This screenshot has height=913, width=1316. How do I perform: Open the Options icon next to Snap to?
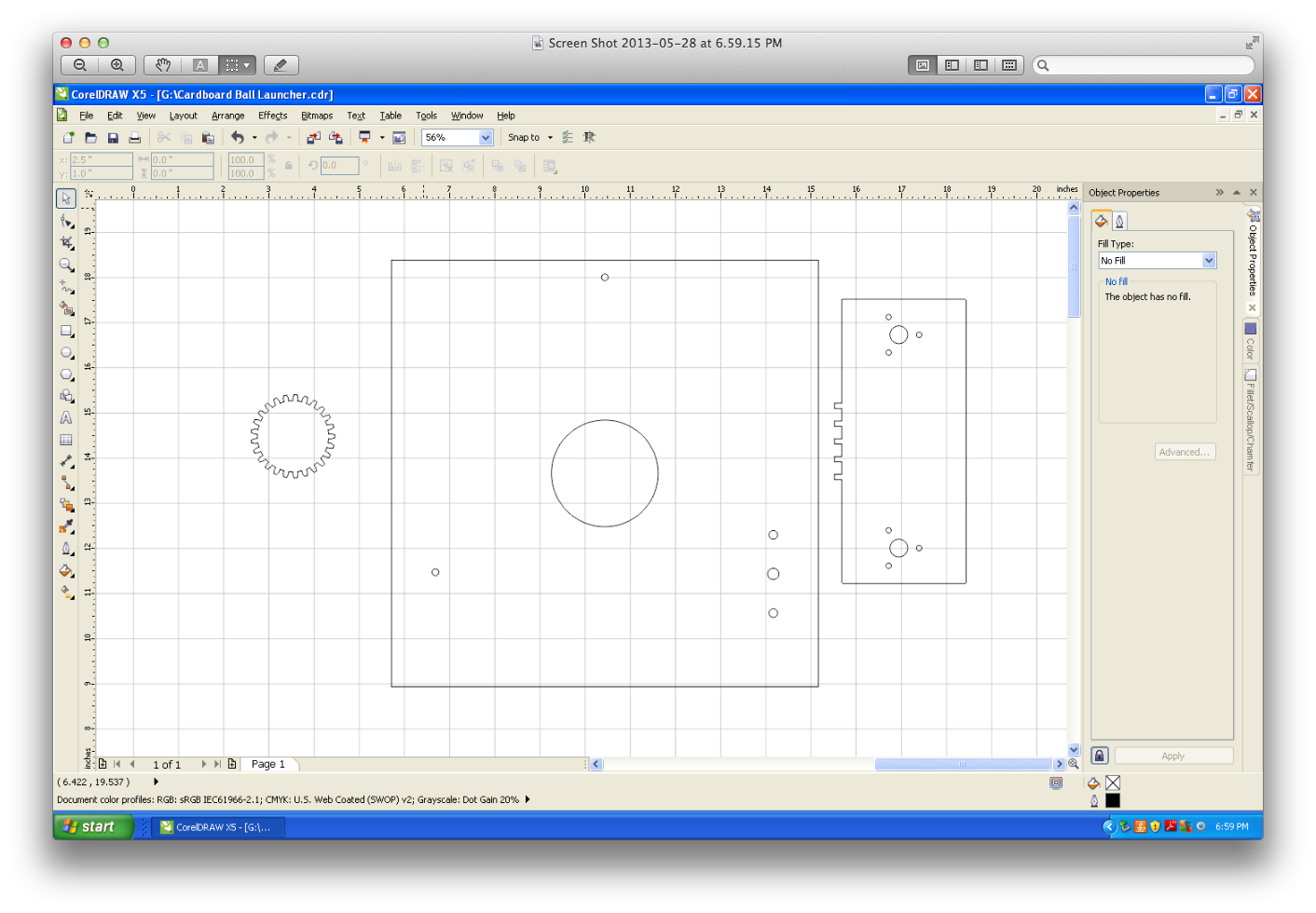[568, 137]
